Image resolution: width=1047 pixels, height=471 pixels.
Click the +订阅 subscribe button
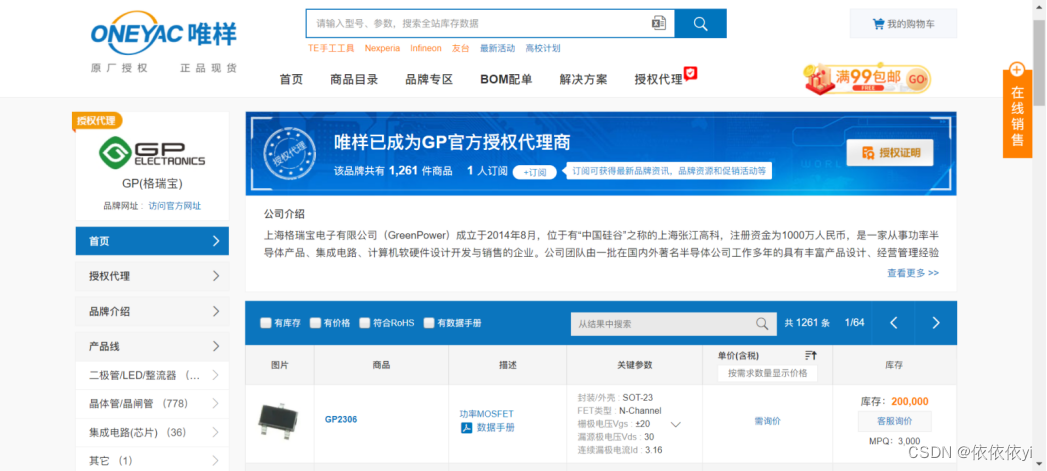point(535,172)
